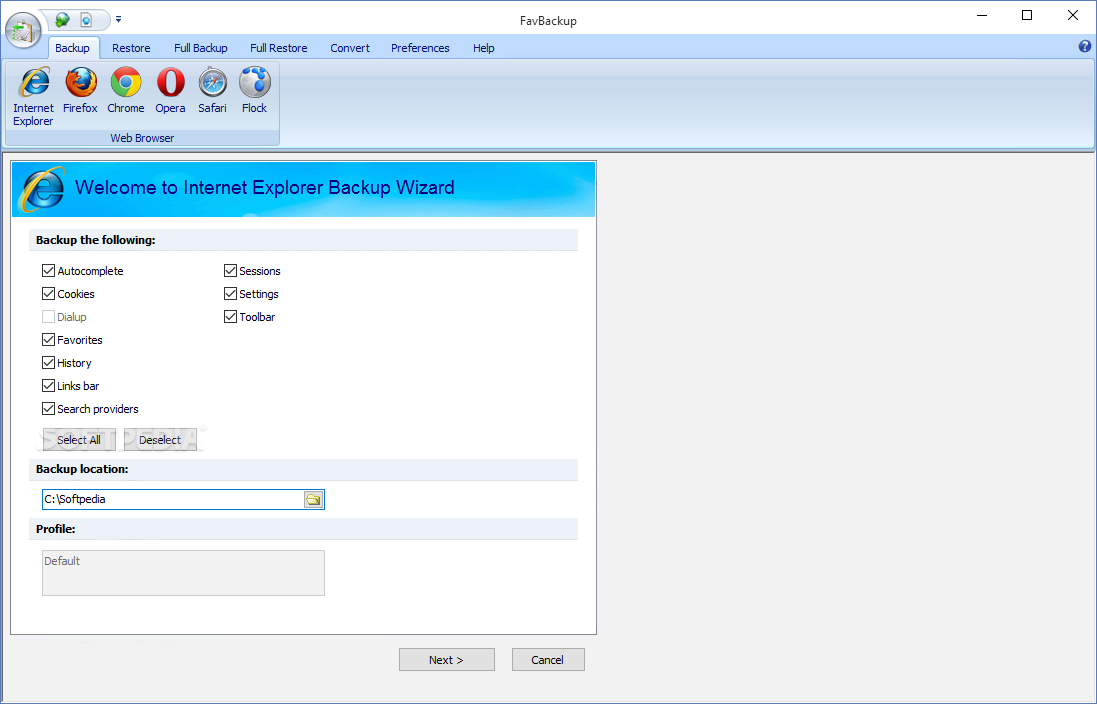
Task: Click the Backup location path field
Action: coord(173,500)
